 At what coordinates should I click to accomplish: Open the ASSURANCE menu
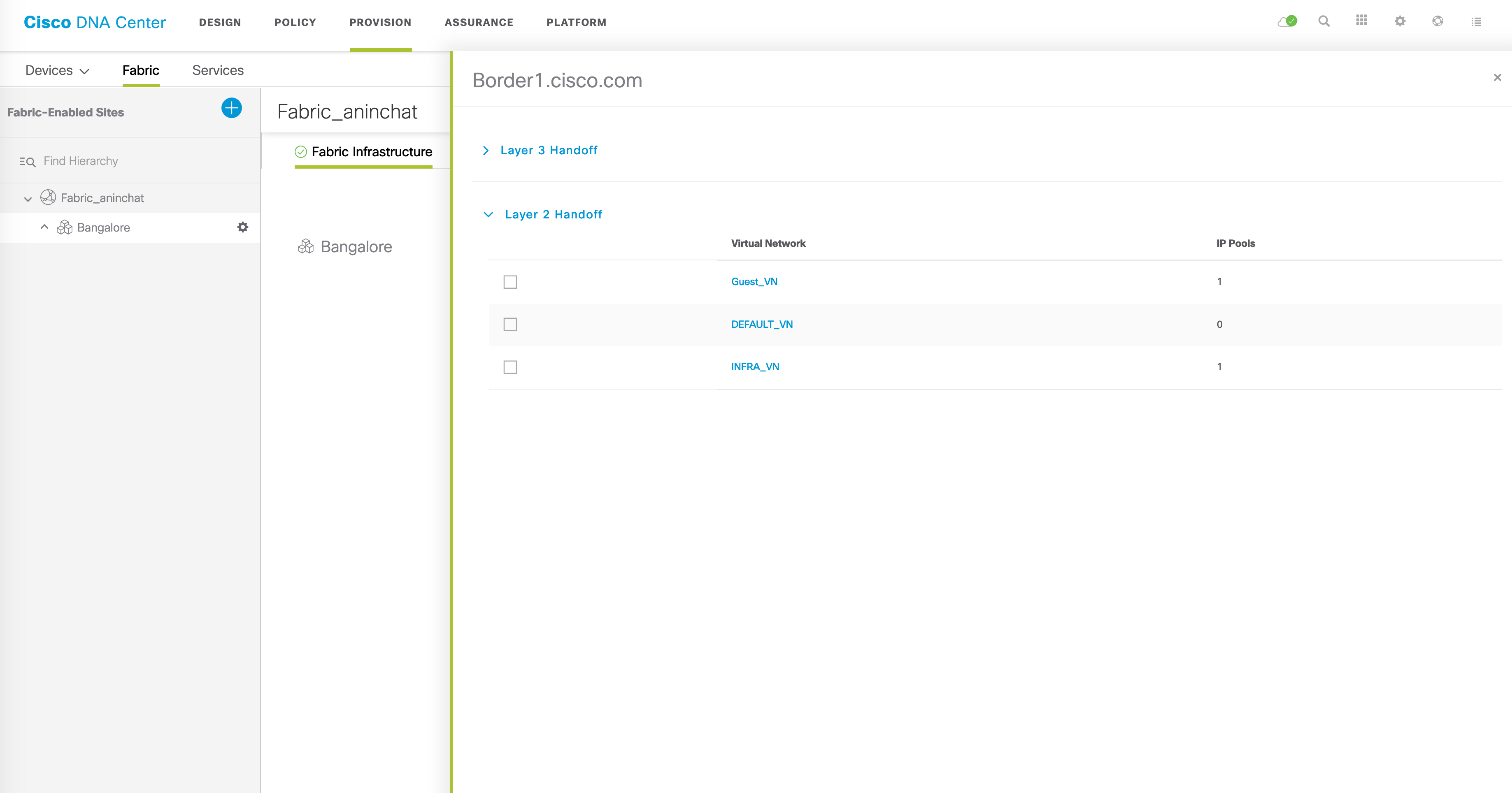pos(479,22)
